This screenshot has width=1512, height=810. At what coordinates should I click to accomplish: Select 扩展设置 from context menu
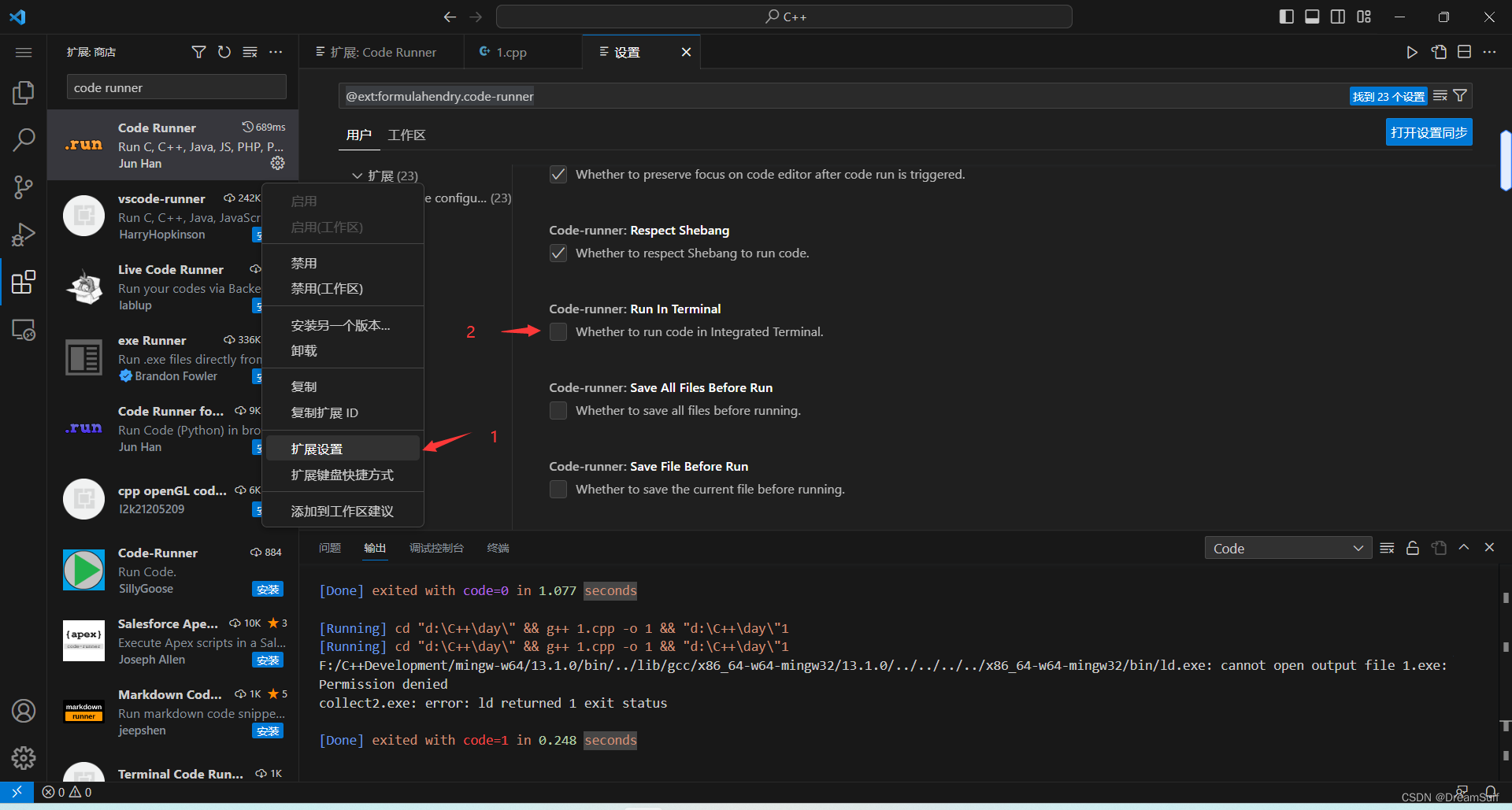(x=343, y=449)
